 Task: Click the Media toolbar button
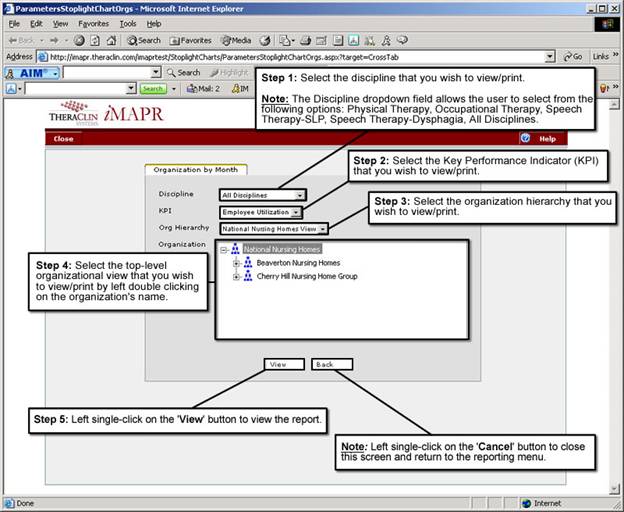pos(235,40)
